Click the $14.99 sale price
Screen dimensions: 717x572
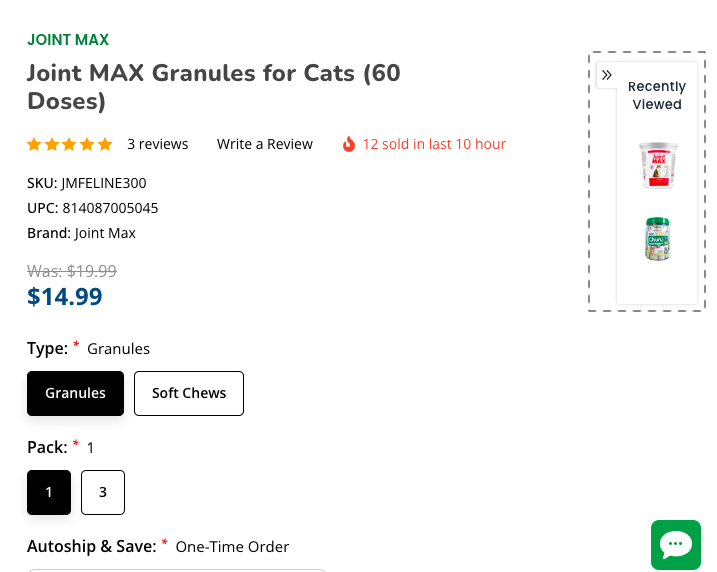64,297
